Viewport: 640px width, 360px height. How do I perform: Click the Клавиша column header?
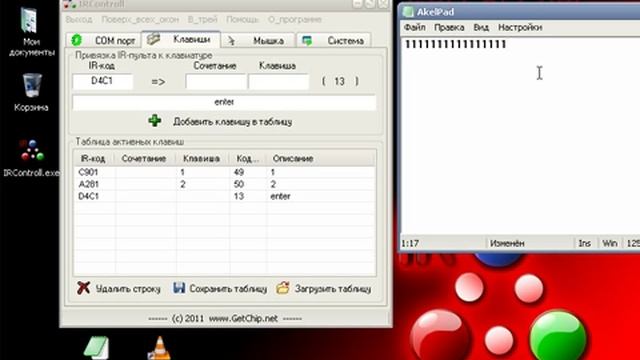point(202,158)
